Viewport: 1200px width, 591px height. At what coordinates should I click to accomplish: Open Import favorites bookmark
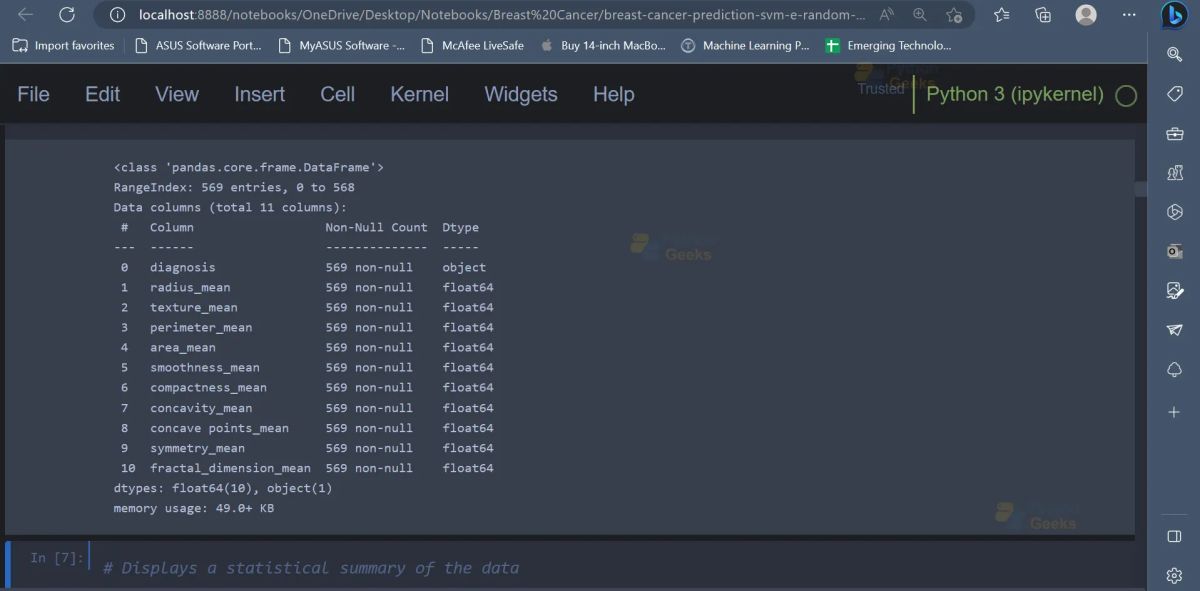click(x=63, y=46)
